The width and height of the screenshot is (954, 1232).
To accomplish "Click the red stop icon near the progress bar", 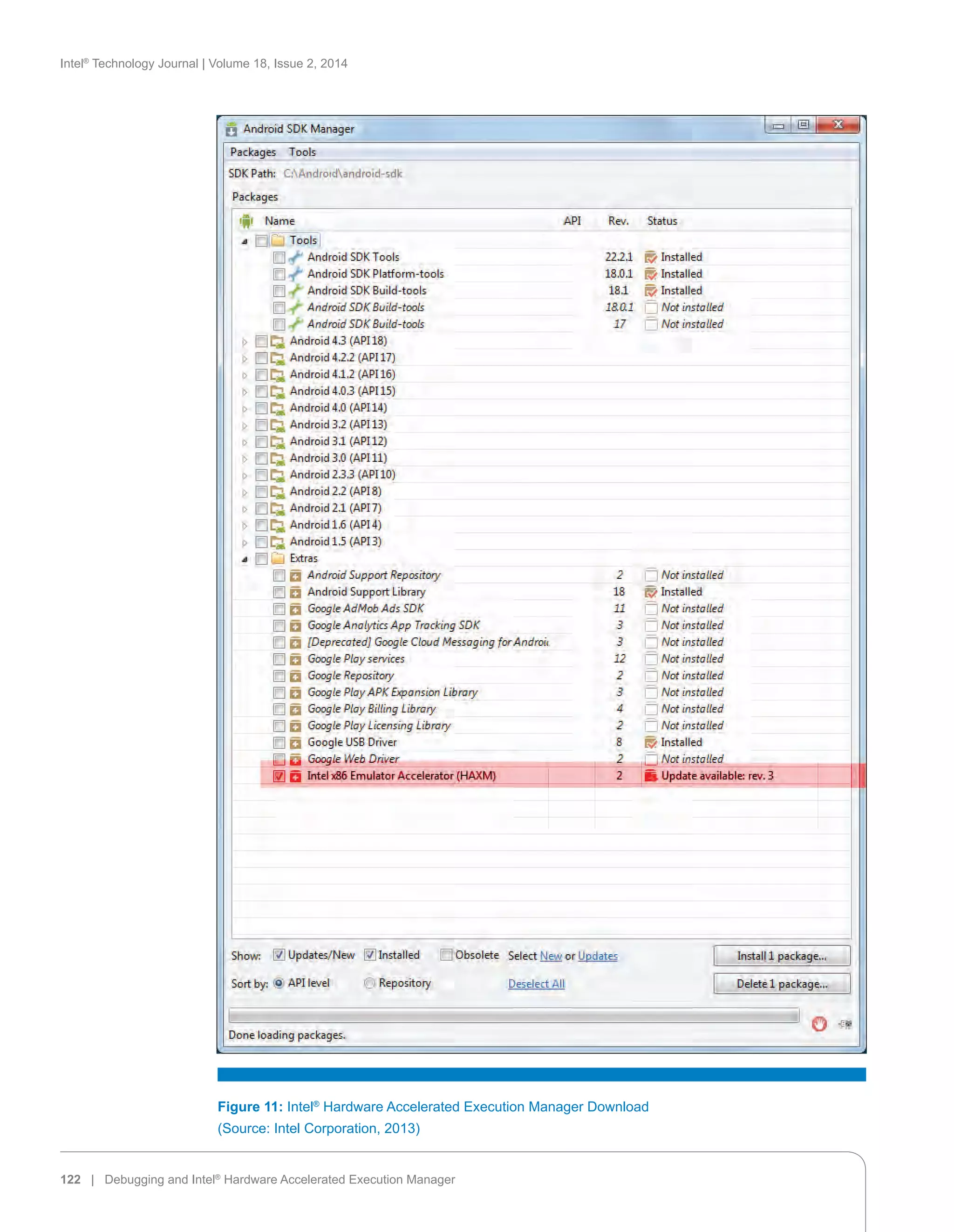I will [x=819, y=1024].
